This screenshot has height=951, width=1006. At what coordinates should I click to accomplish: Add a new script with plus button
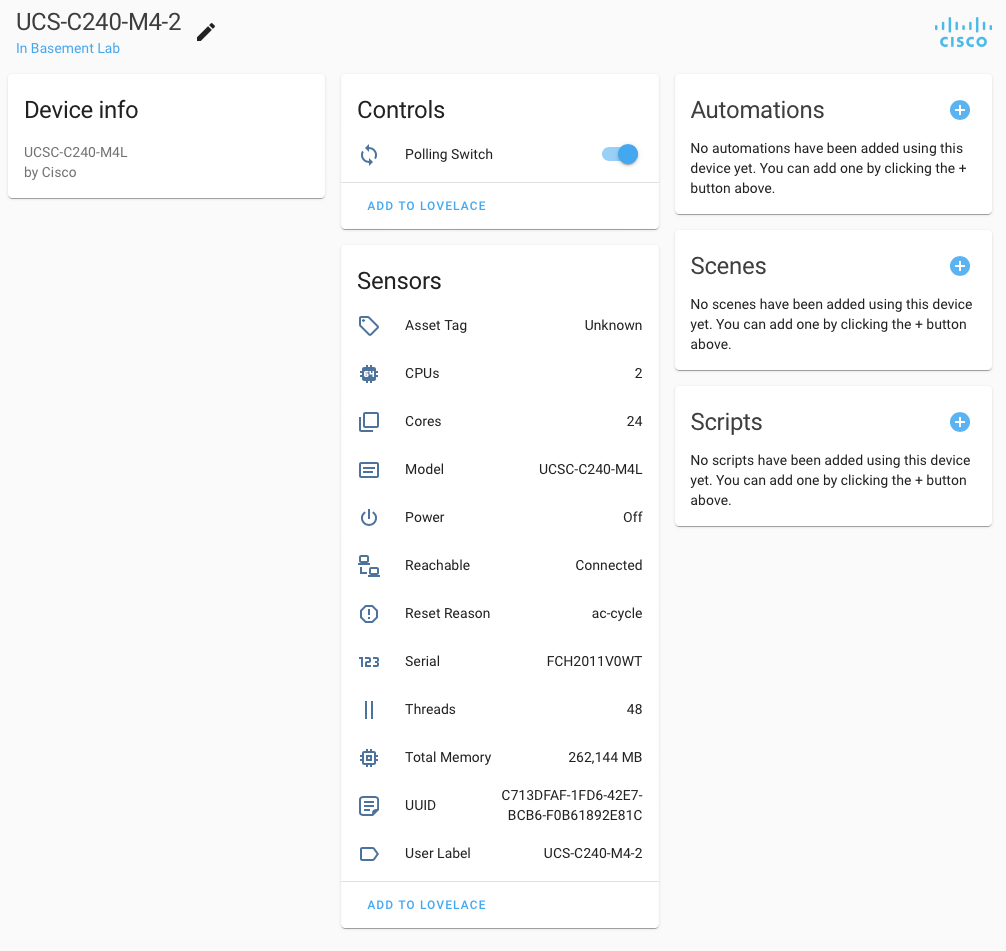[x=960, y=422]
